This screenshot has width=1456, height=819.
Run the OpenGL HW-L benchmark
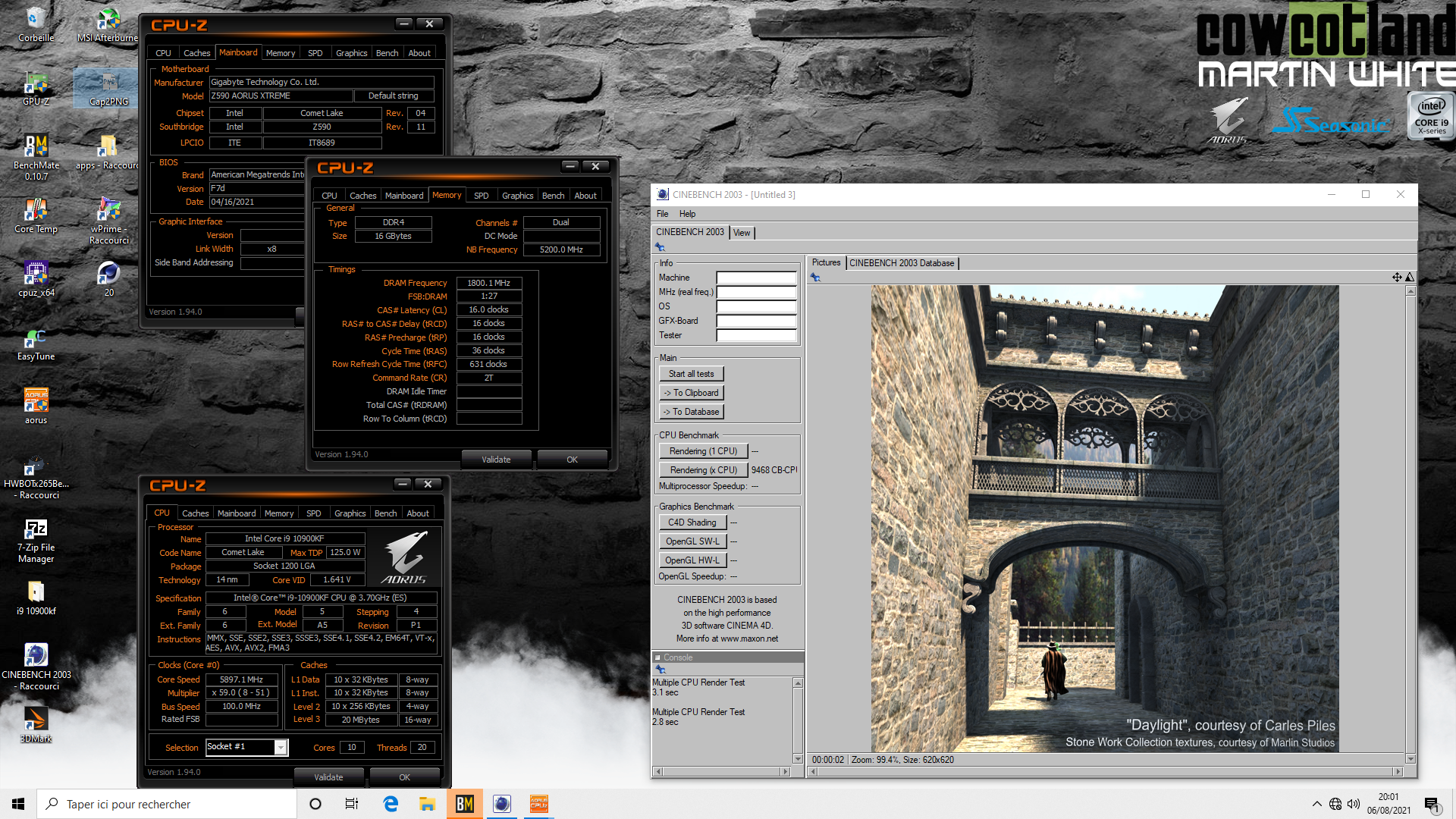click(692, 560)
